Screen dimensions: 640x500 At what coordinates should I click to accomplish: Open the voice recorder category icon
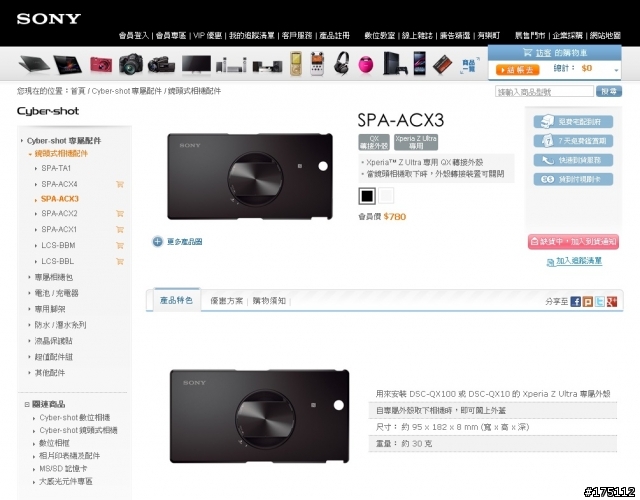(x=317, y=64)
